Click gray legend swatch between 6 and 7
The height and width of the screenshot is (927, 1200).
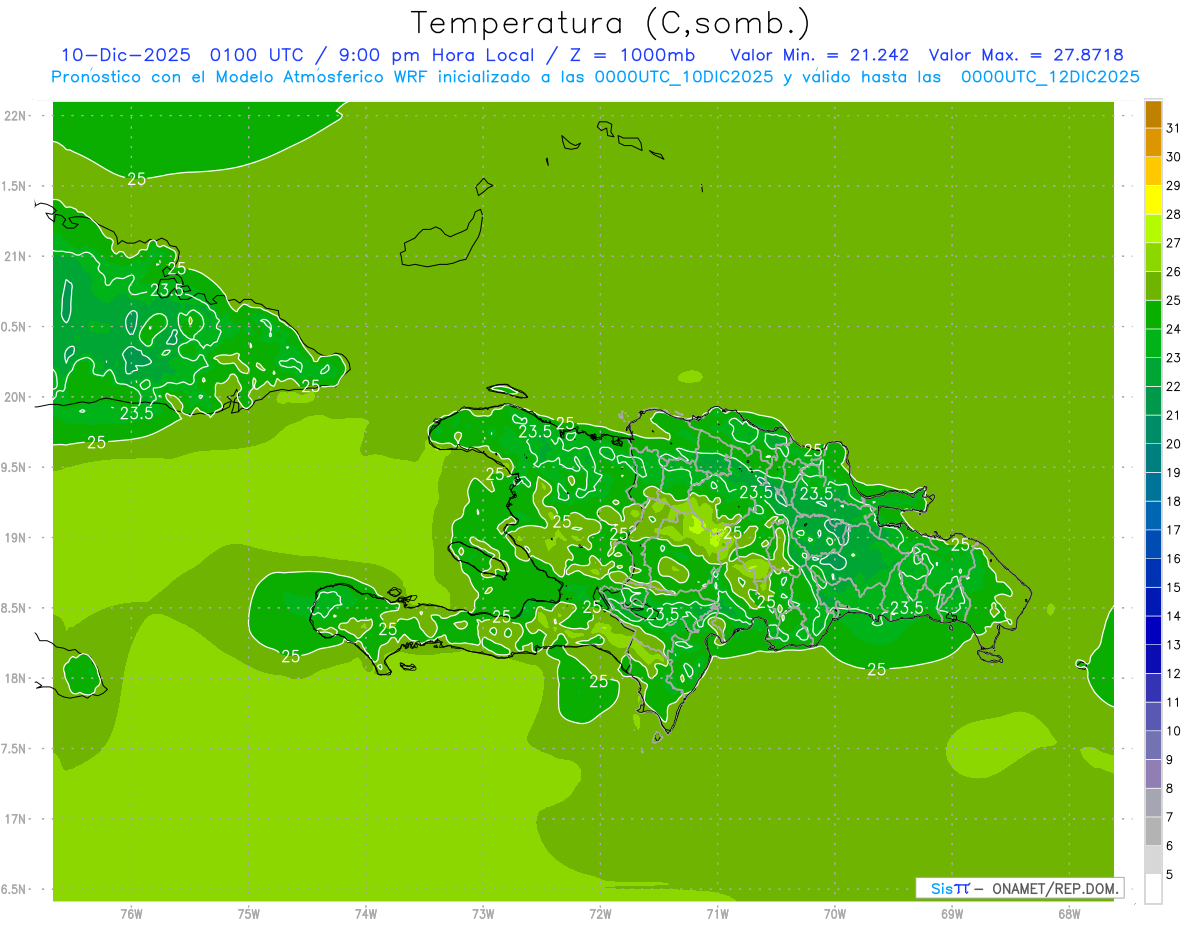click(1153, 831)
